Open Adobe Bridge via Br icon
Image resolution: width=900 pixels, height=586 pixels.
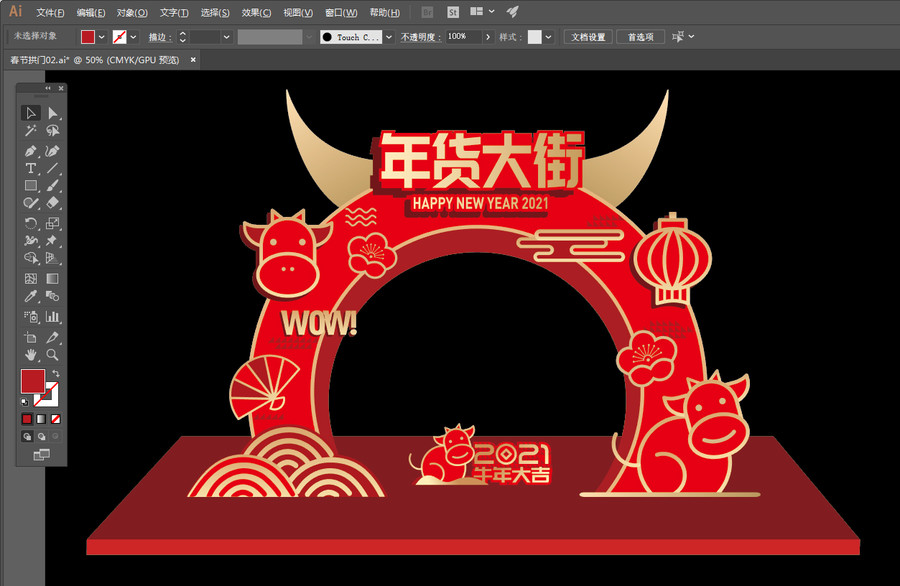[x=427, y=12]
